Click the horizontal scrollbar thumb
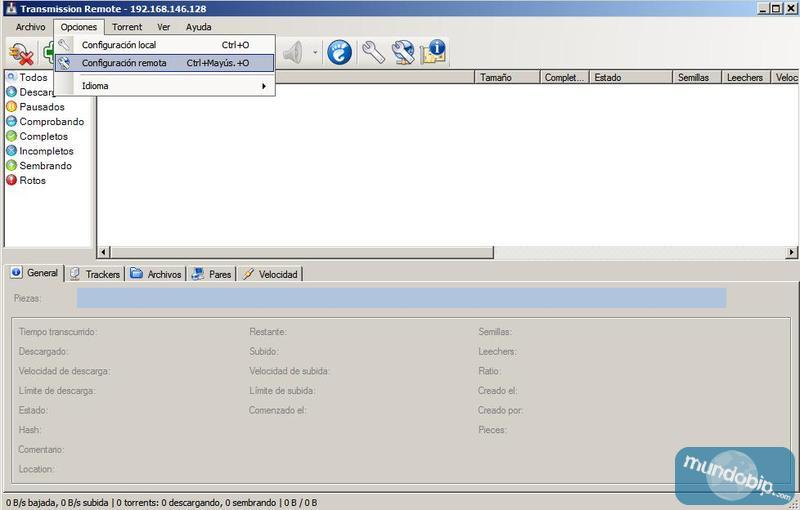The image size is (800, 510). (302, 252)
